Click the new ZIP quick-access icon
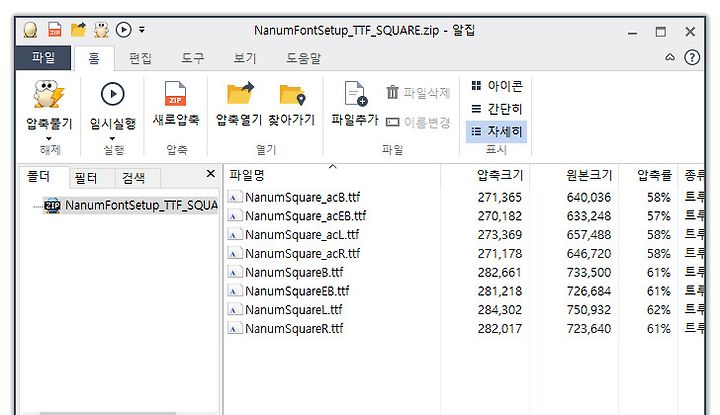This screenshot has height=415, width=720. (x=55, y=30)
